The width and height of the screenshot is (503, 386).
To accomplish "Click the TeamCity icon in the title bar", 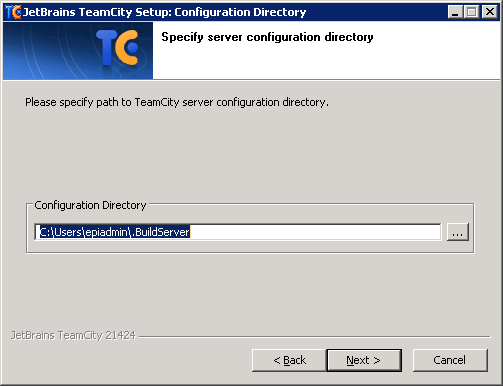I will click(x=13, y=12).
